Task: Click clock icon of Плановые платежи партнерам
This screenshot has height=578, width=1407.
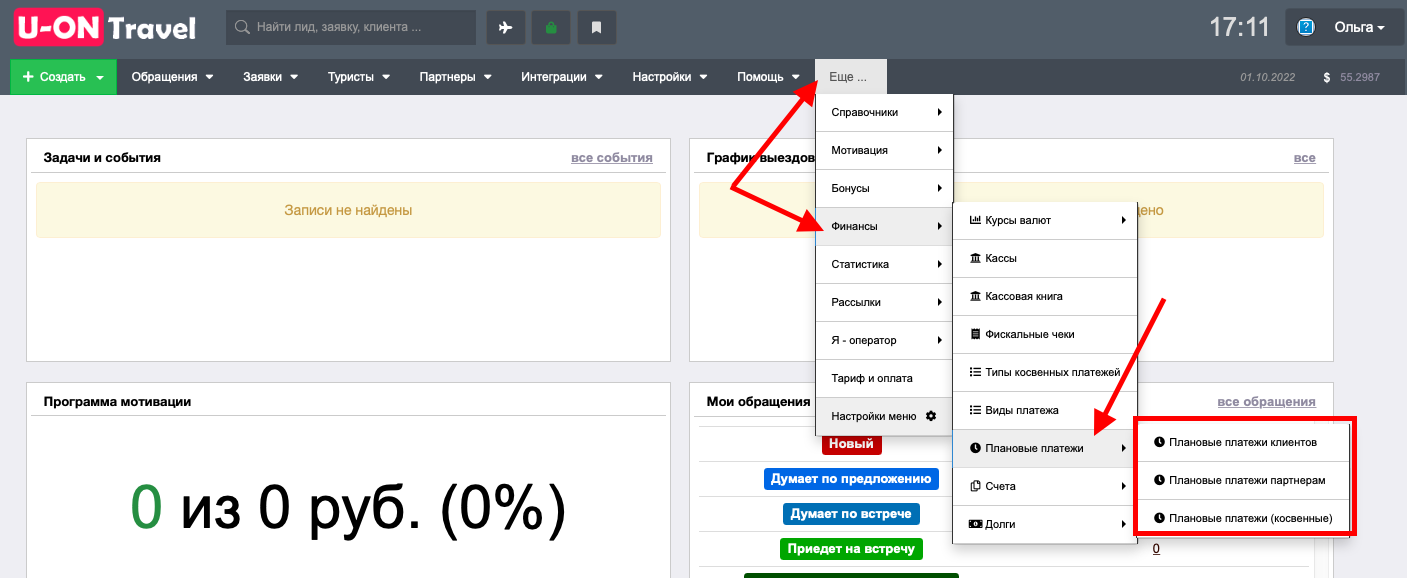Action: click(x=1159, y=480)
